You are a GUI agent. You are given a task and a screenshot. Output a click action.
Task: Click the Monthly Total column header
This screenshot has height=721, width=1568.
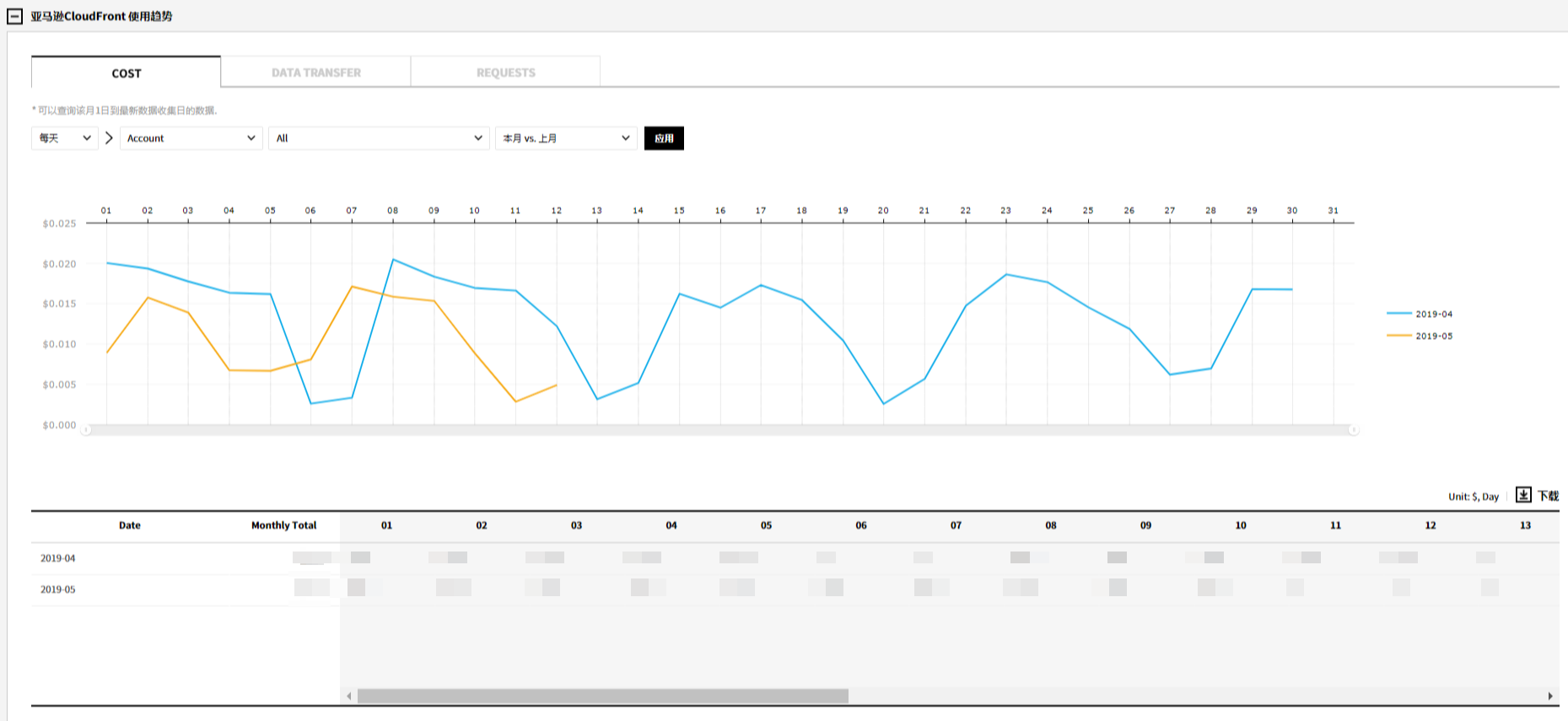[x=283, y=525]
